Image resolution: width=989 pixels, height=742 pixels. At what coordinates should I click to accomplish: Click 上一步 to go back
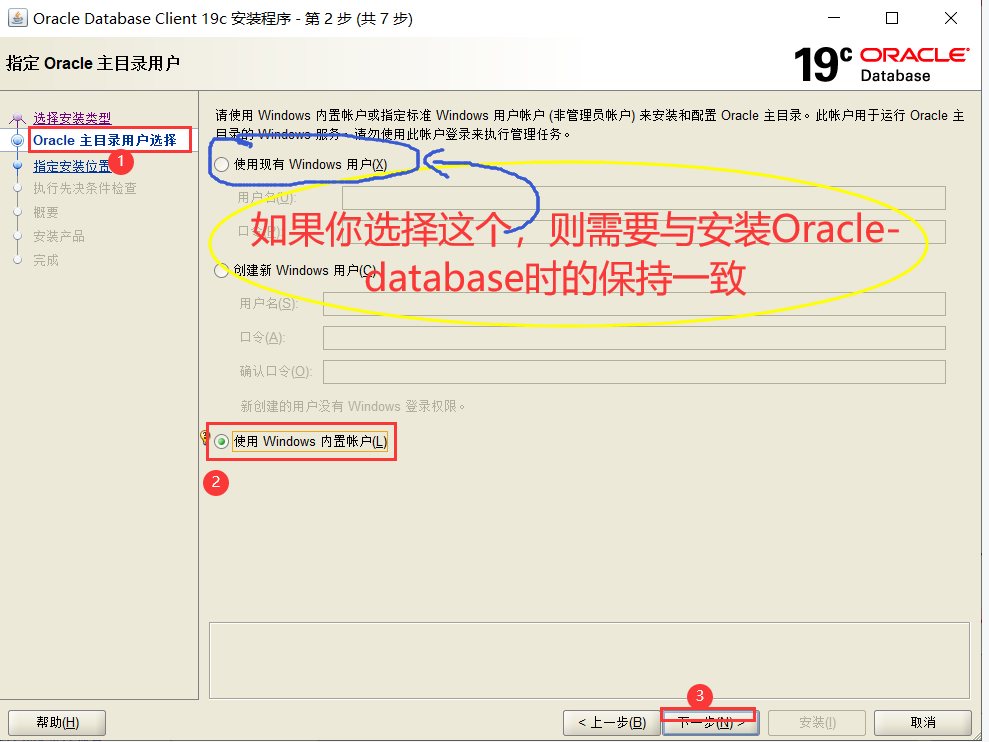pos(611,722)
